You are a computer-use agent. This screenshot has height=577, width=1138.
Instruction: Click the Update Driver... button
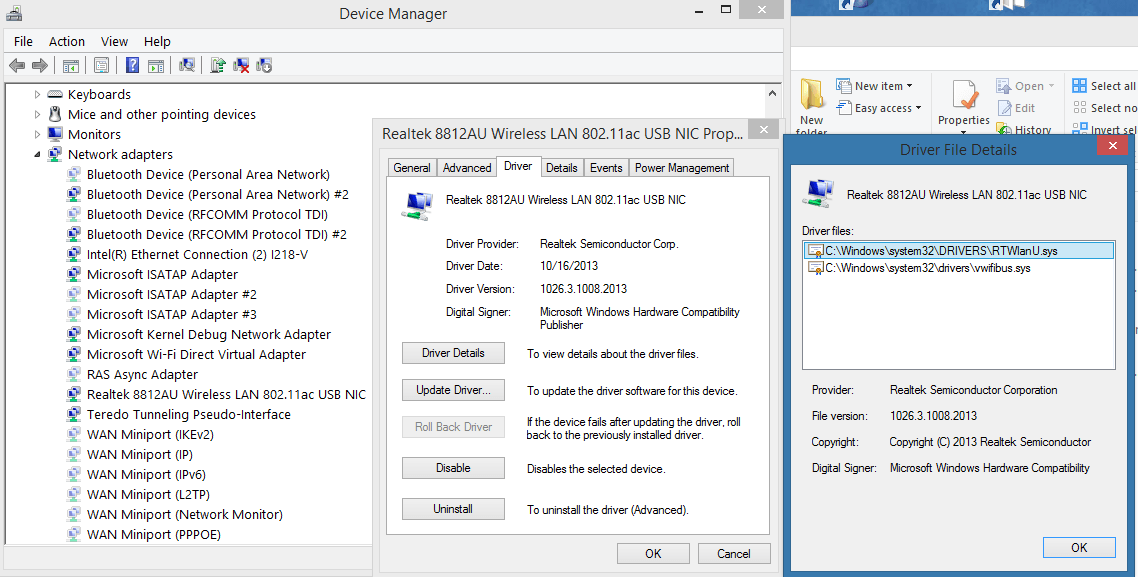454,390
